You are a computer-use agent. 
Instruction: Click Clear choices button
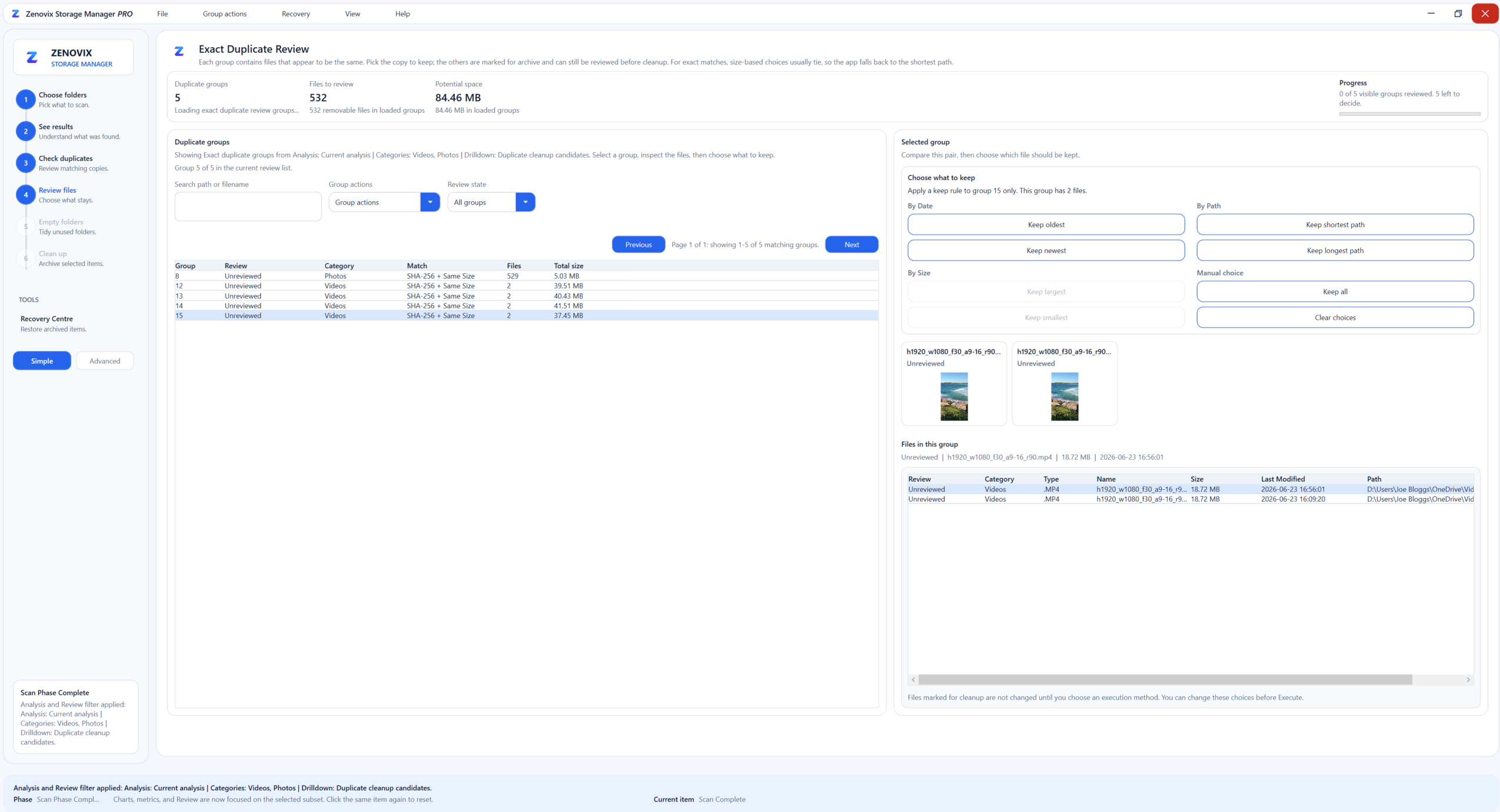[1335, 318]
